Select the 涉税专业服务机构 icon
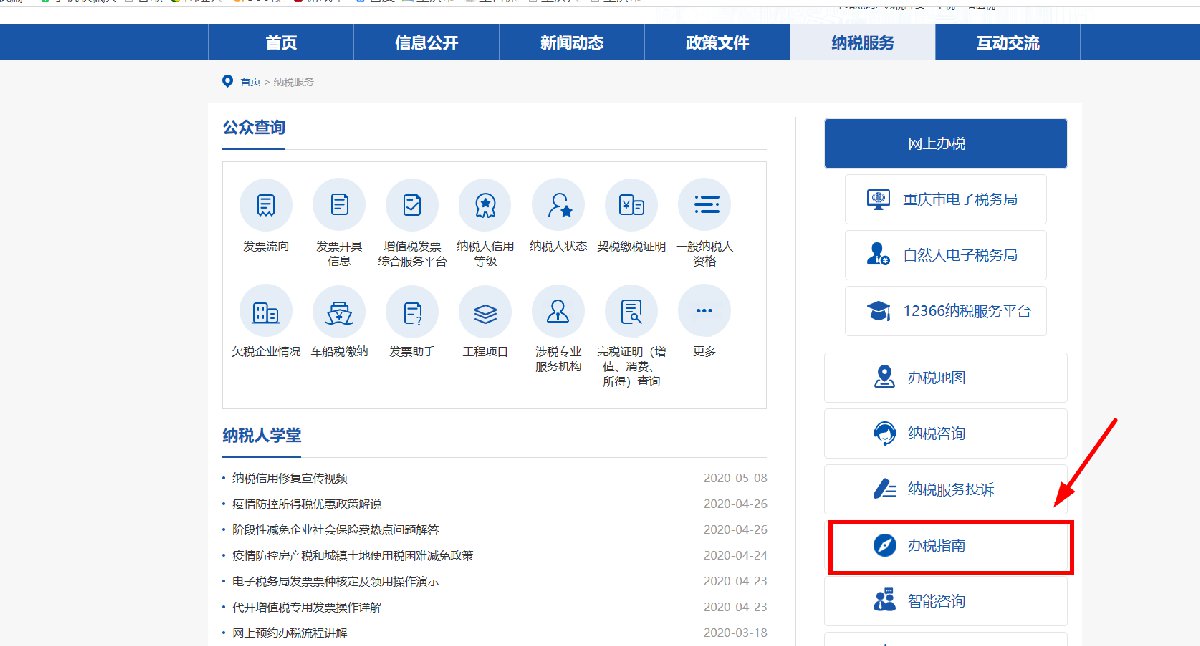The image size is (1200, 646). coord(558,312)
